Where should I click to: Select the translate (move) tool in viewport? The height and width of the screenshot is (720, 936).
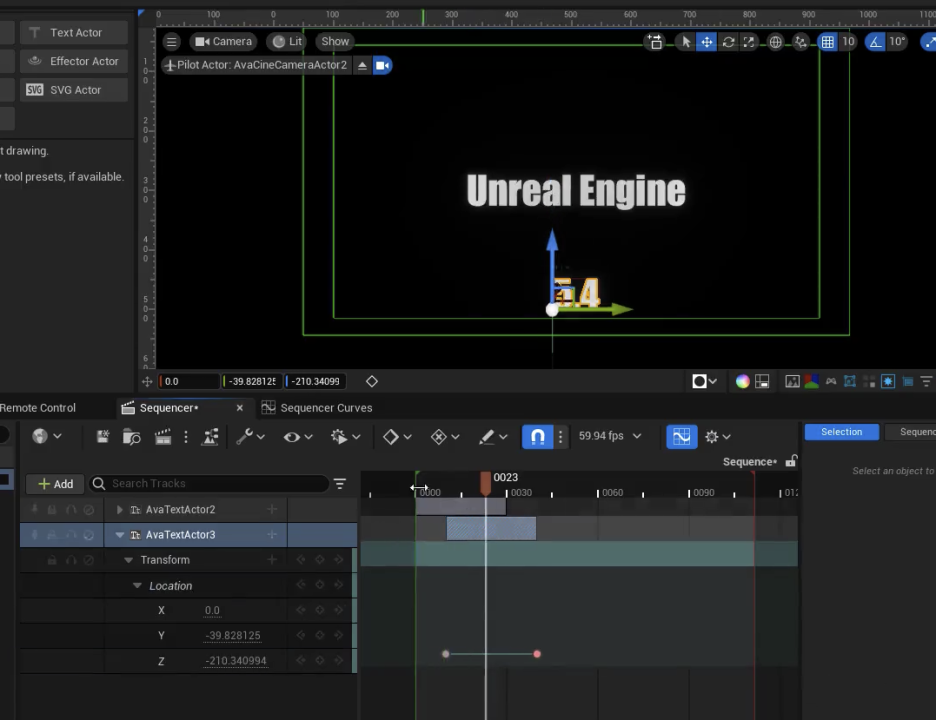(x=707, y=42)
